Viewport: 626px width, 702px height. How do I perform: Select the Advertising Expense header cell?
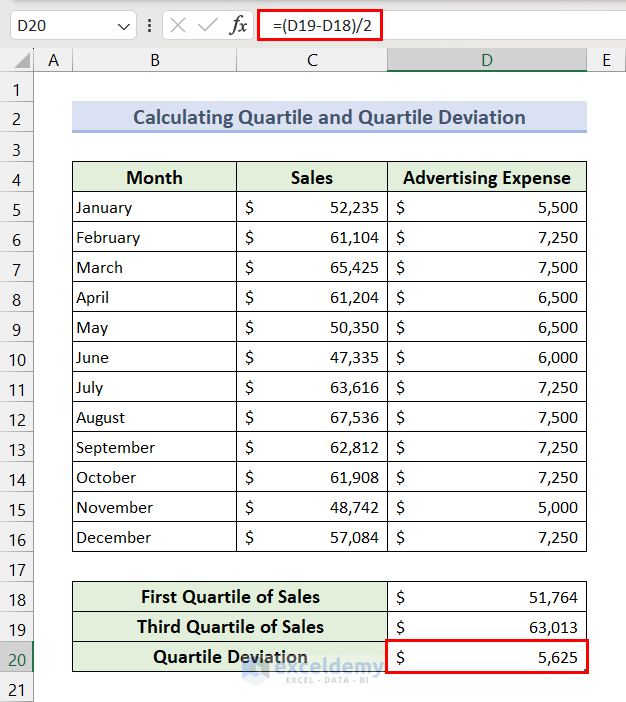[x=486, y=178]
